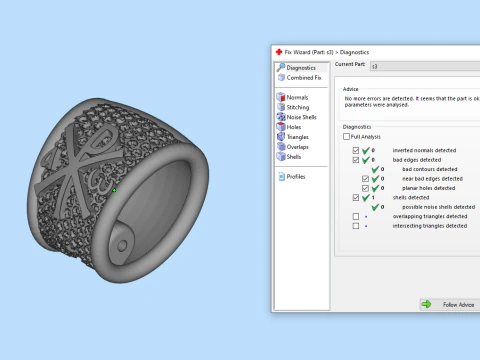Open Combined Fix icon in sidebar
Viewport: 480px width, 360px height.
click(x=281, y=77)
